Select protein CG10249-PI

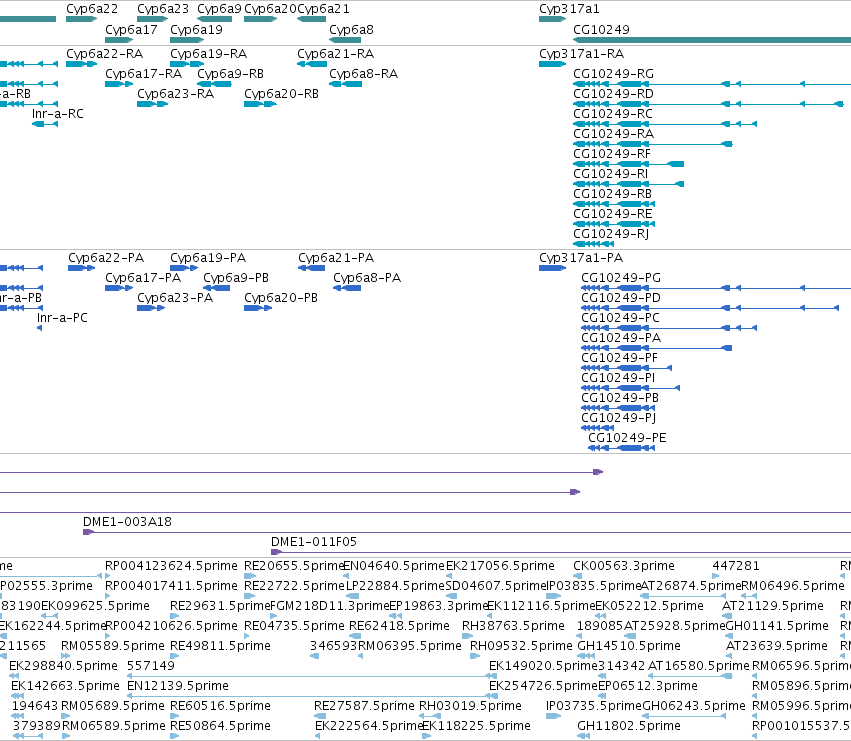click(x=631, y=388)
